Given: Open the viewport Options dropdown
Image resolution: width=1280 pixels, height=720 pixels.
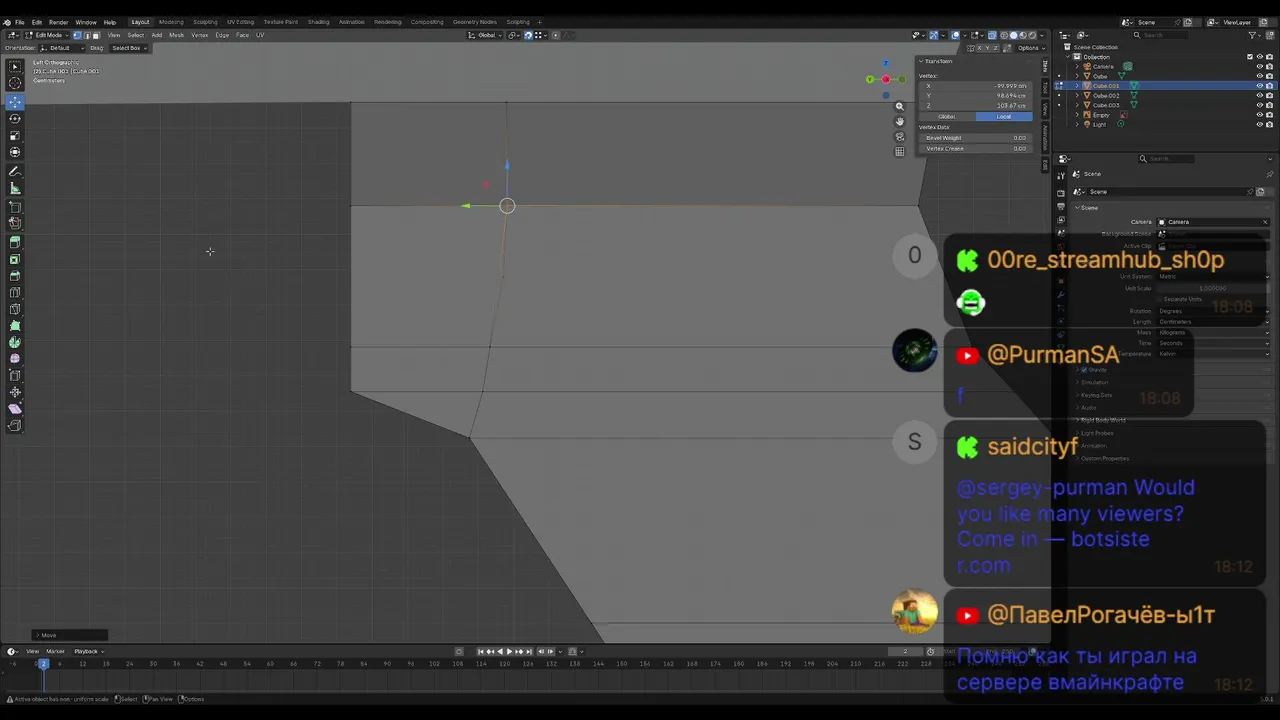Looking at the screenshot, I should [1030, 48].
